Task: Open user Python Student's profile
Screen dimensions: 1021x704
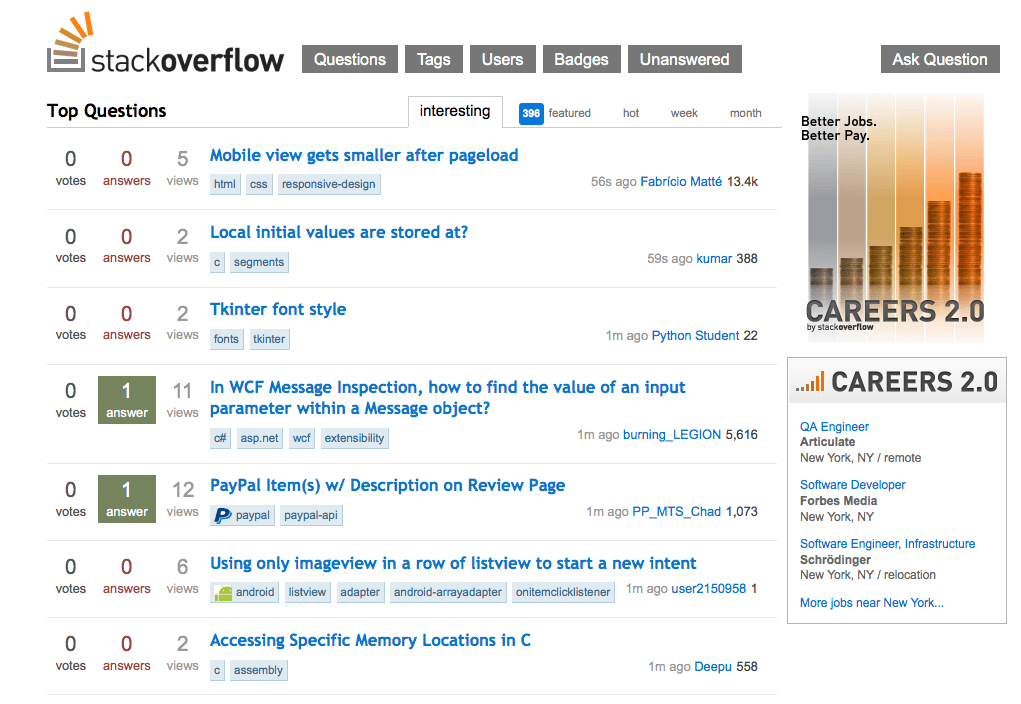Action: point(695,335)
